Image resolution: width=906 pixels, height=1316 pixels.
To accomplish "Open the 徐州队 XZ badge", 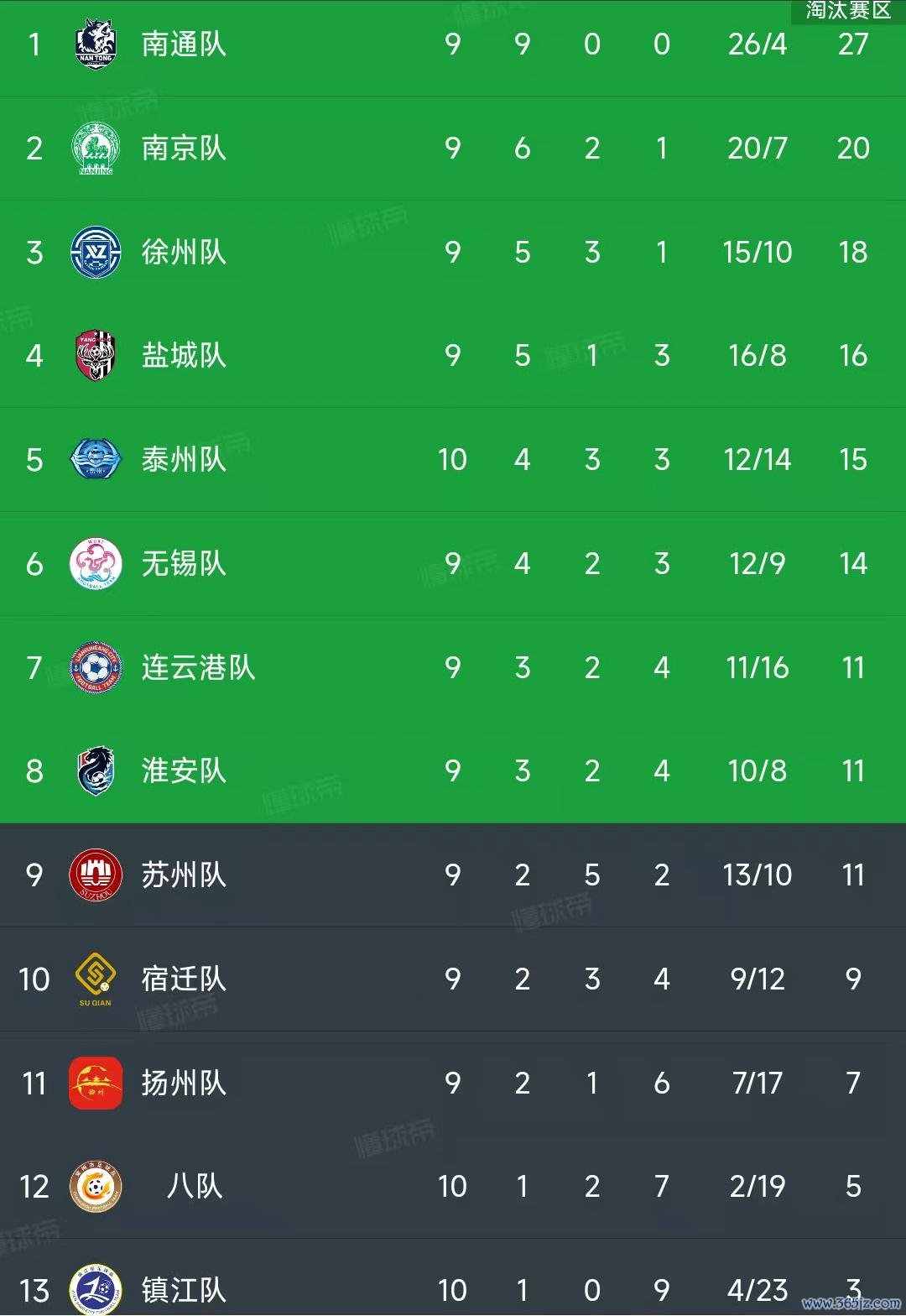I will [96, 252].
